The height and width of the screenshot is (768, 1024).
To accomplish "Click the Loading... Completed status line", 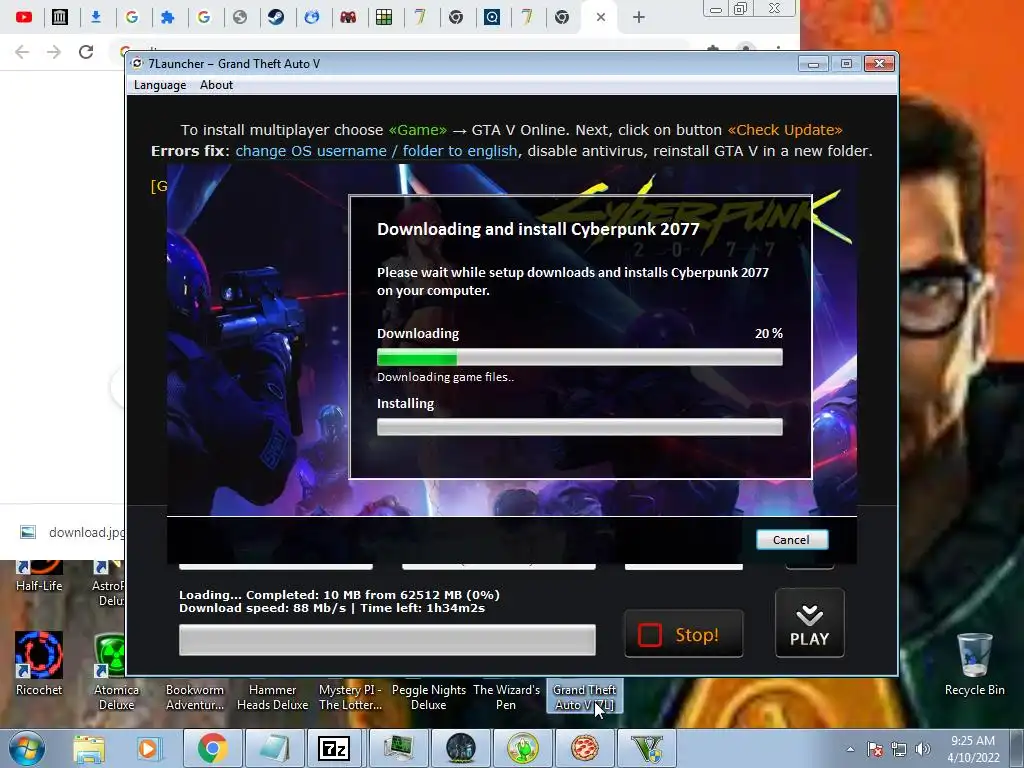I will click(340, 595).
